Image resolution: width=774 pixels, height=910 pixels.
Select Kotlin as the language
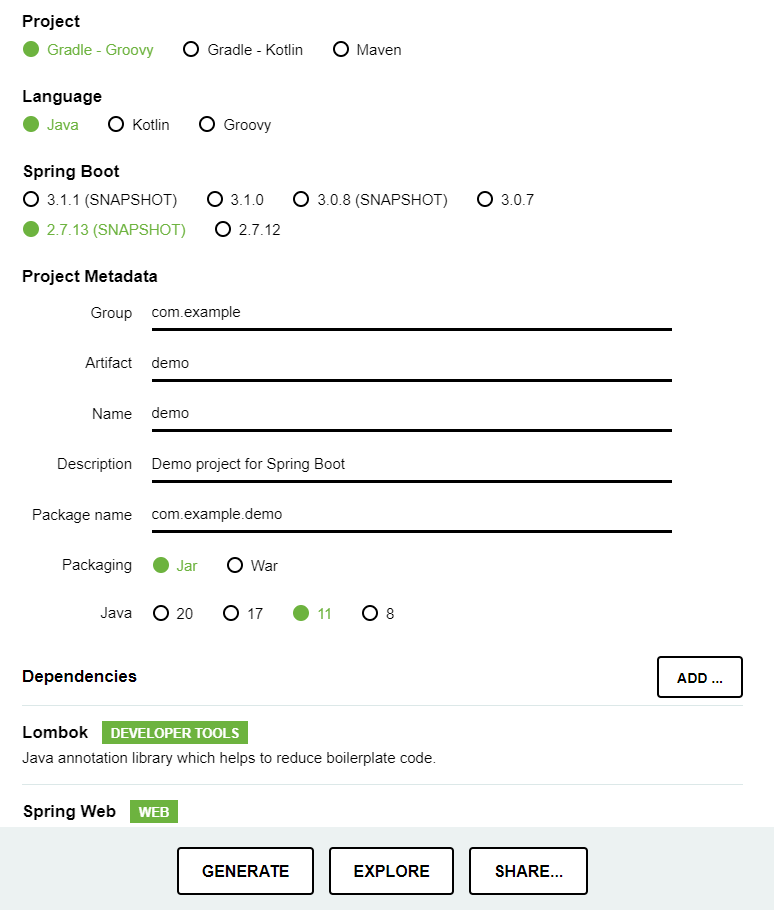click(x=116, y=125)
